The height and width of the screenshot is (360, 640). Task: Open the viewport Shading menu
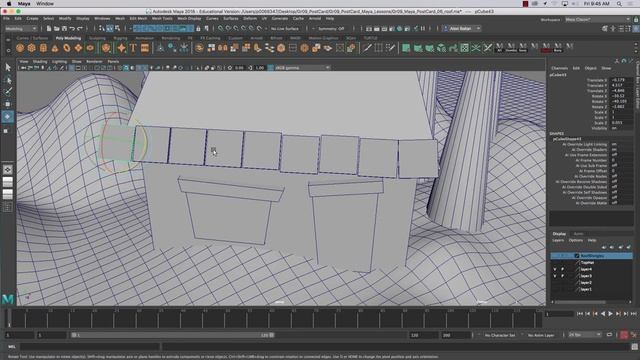tap(40, 62)
